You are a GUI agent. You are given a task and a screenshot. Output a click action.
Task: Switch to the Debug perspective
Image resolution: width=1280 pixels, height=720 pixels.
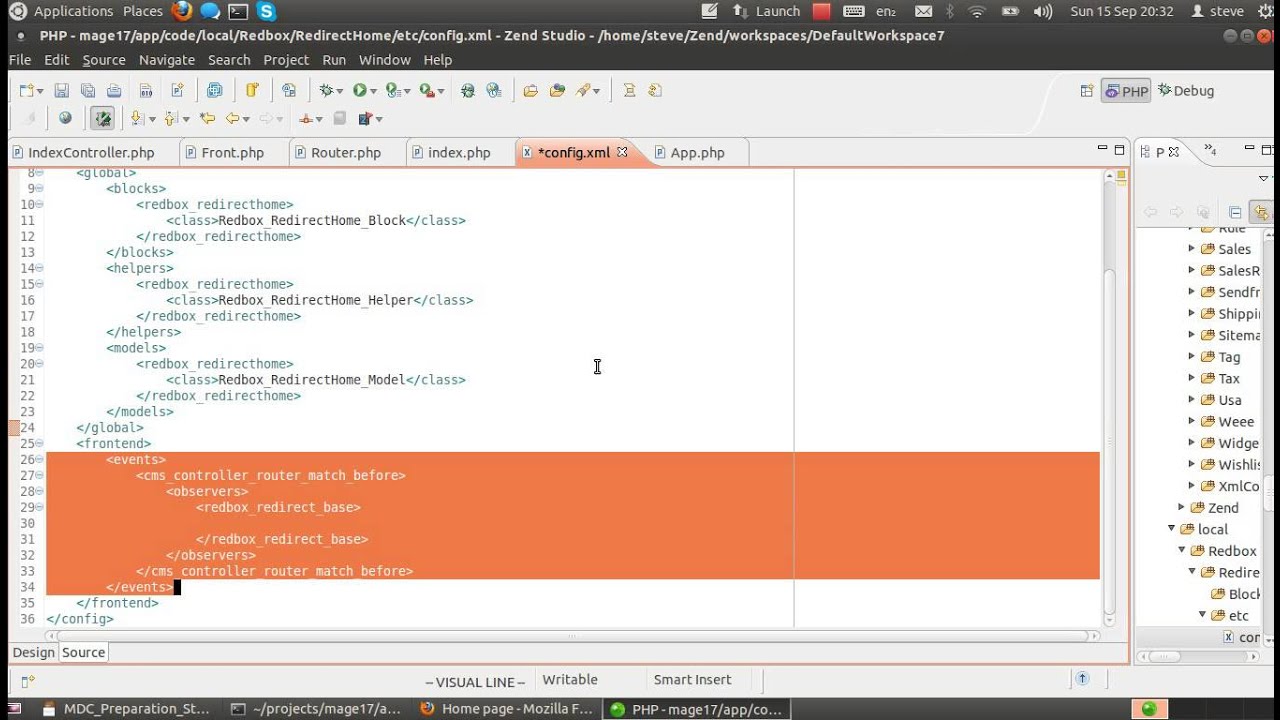coord(1186,91)
